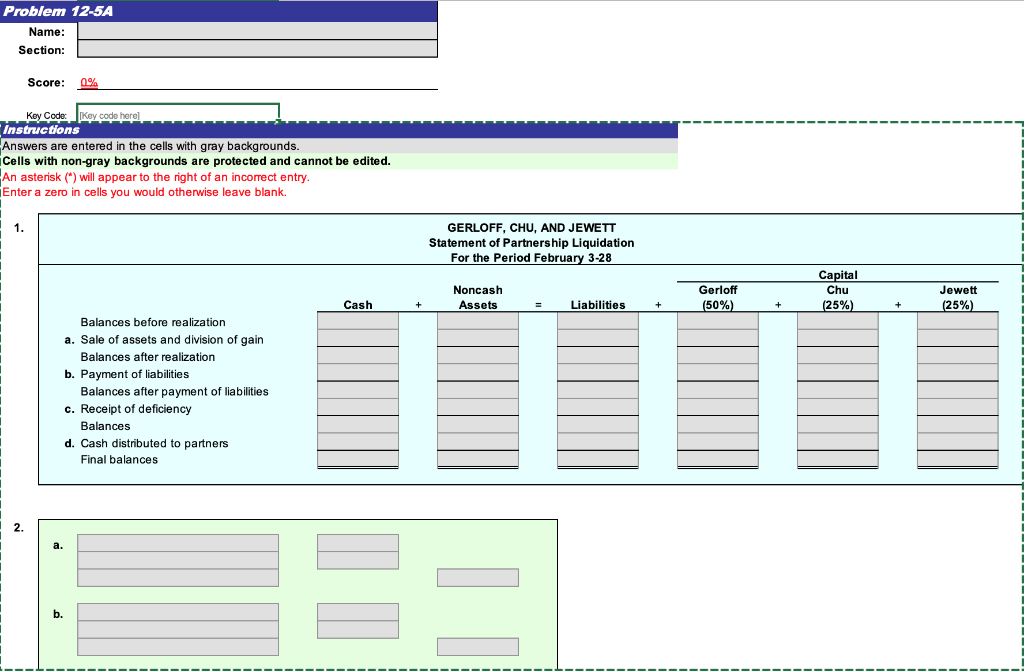The height and width of the screenshot is (671, 1024).
Task: Click credit amount cell in entry 2a
Action: tap(478, 578)
